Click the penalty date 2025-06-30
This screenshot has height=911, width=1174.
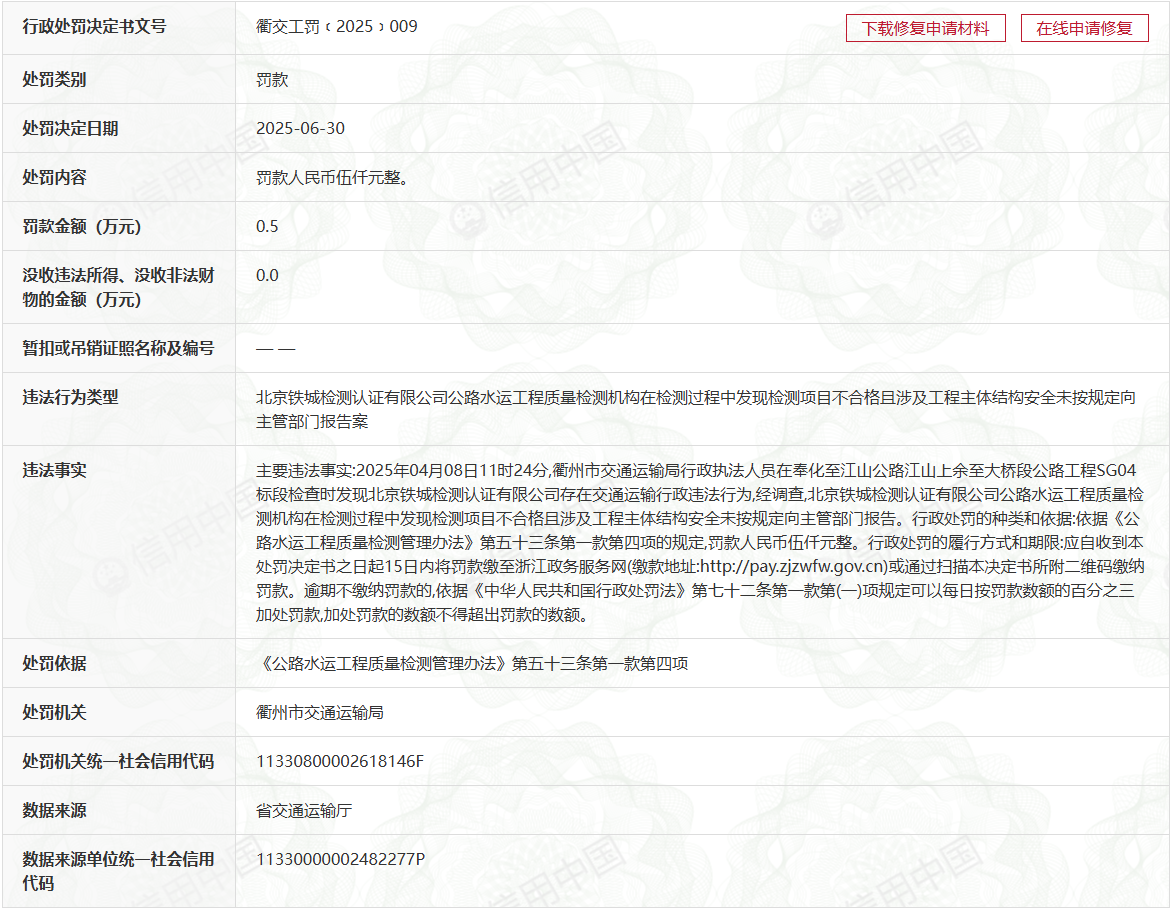(300, 128)
